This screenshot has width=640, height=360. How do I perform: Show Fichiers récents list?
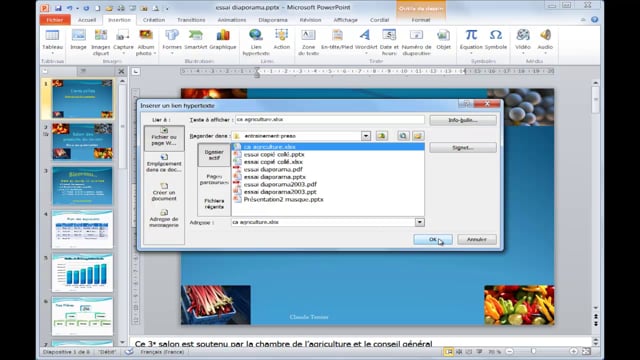[214, 204]
